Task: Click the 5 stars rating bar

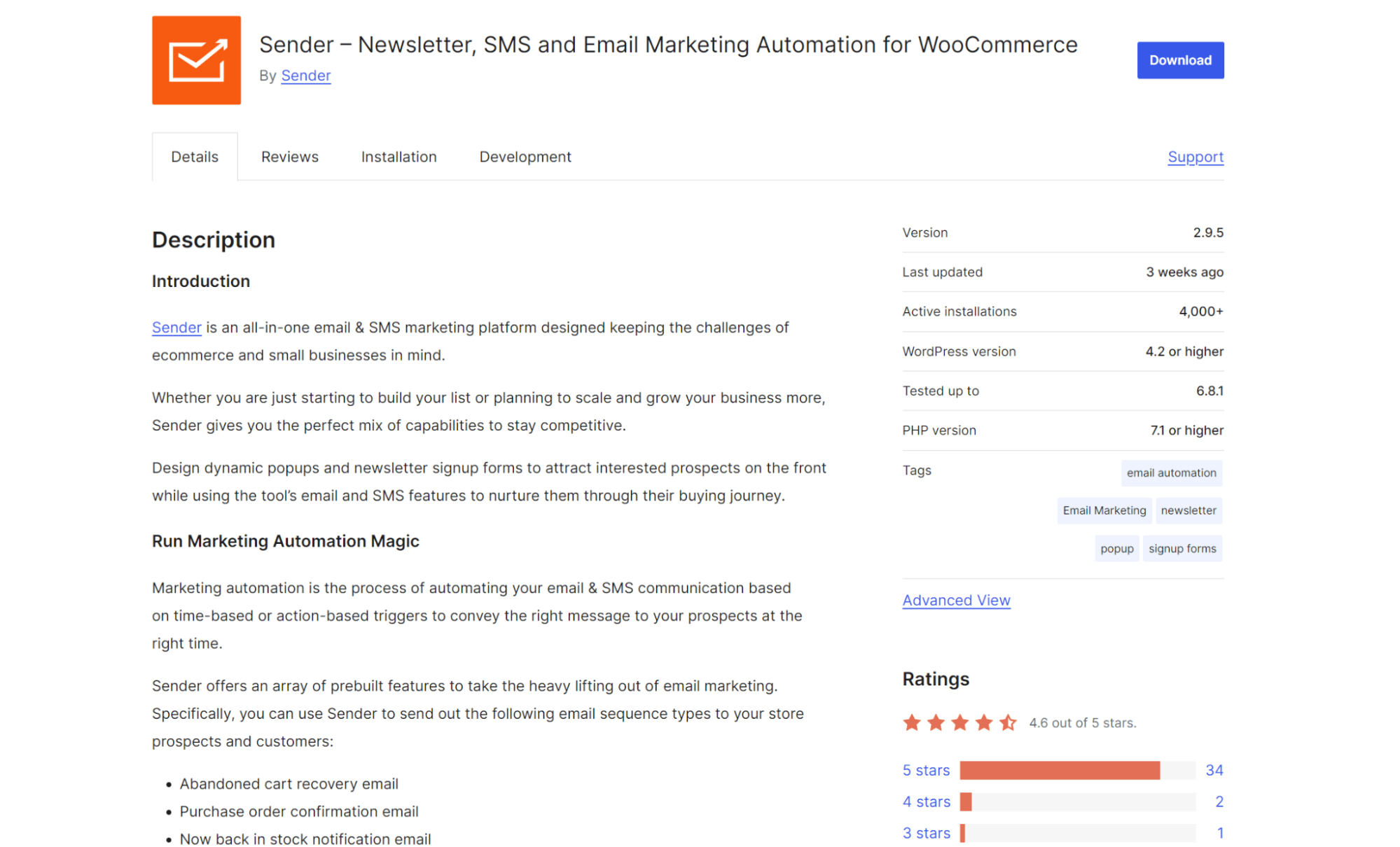Action: click(1077, 770)
